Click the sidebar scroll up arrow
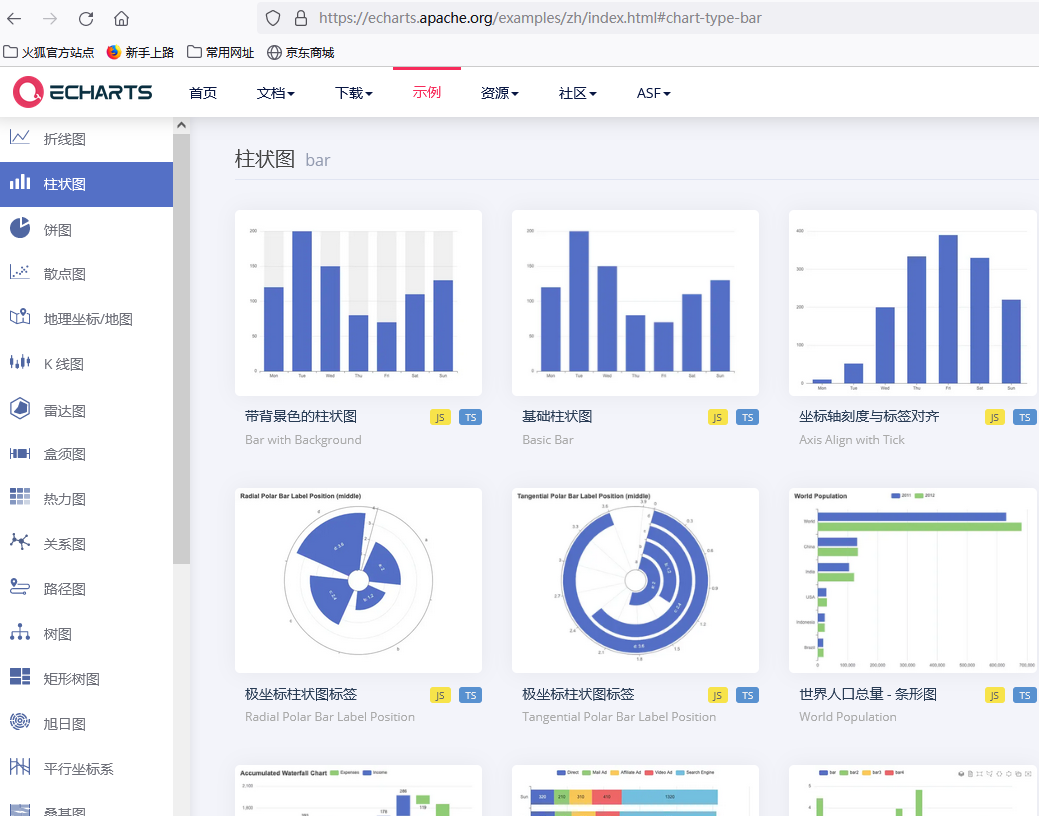 182,125
